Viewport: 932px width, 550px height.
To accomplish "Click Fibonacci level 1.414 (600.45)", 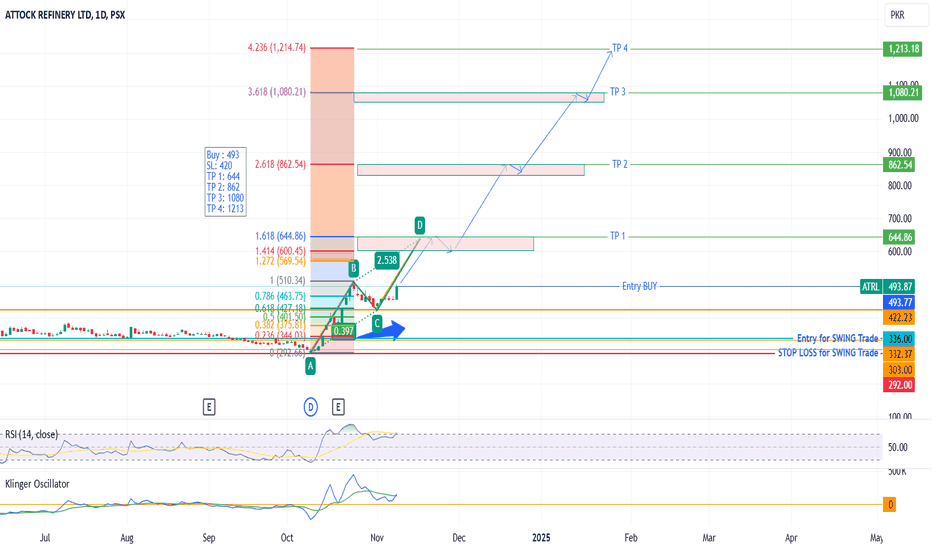I will point(281,251).
